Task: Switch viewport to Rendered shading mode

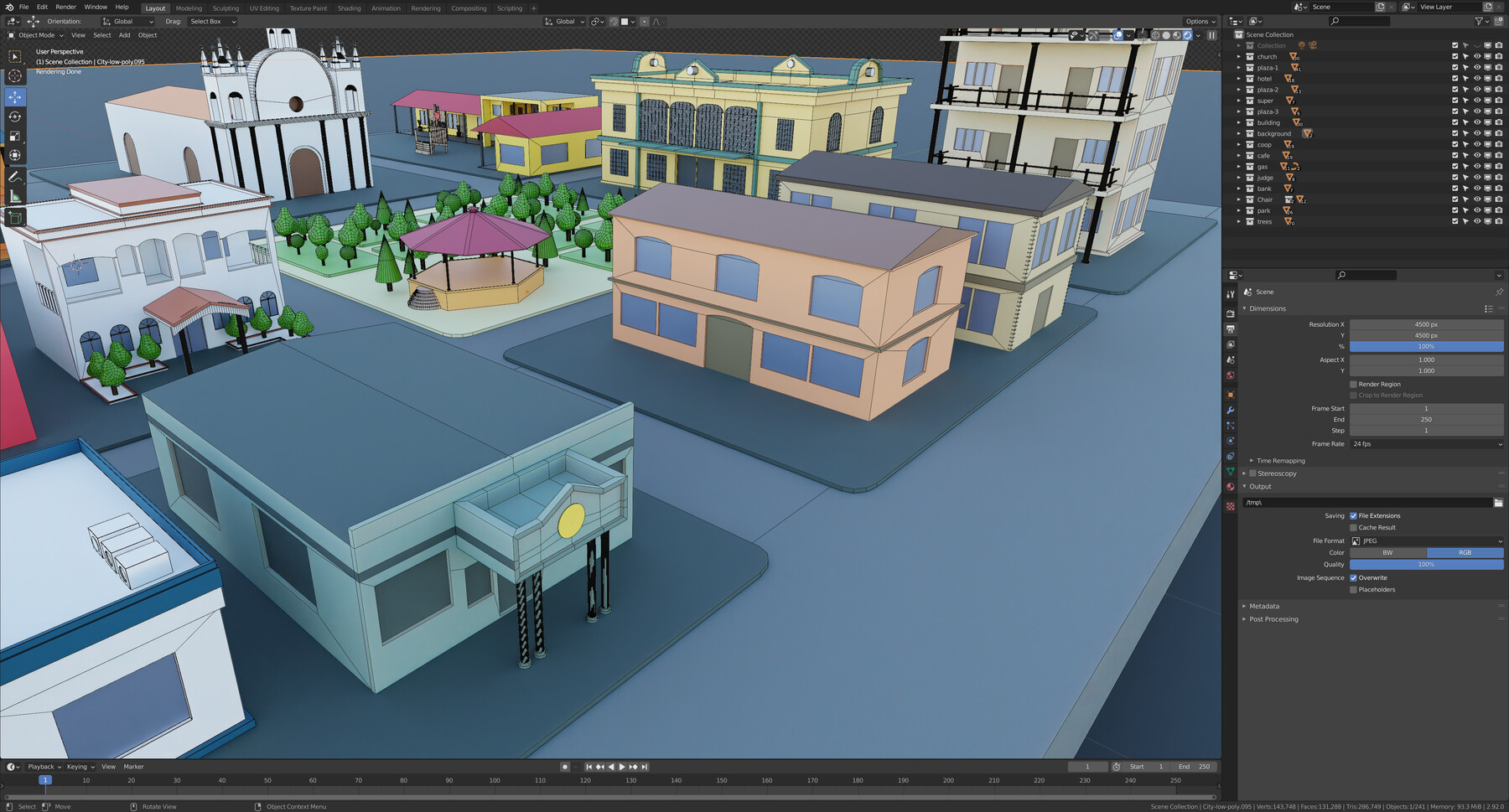Action: [x=1188, y=35]
